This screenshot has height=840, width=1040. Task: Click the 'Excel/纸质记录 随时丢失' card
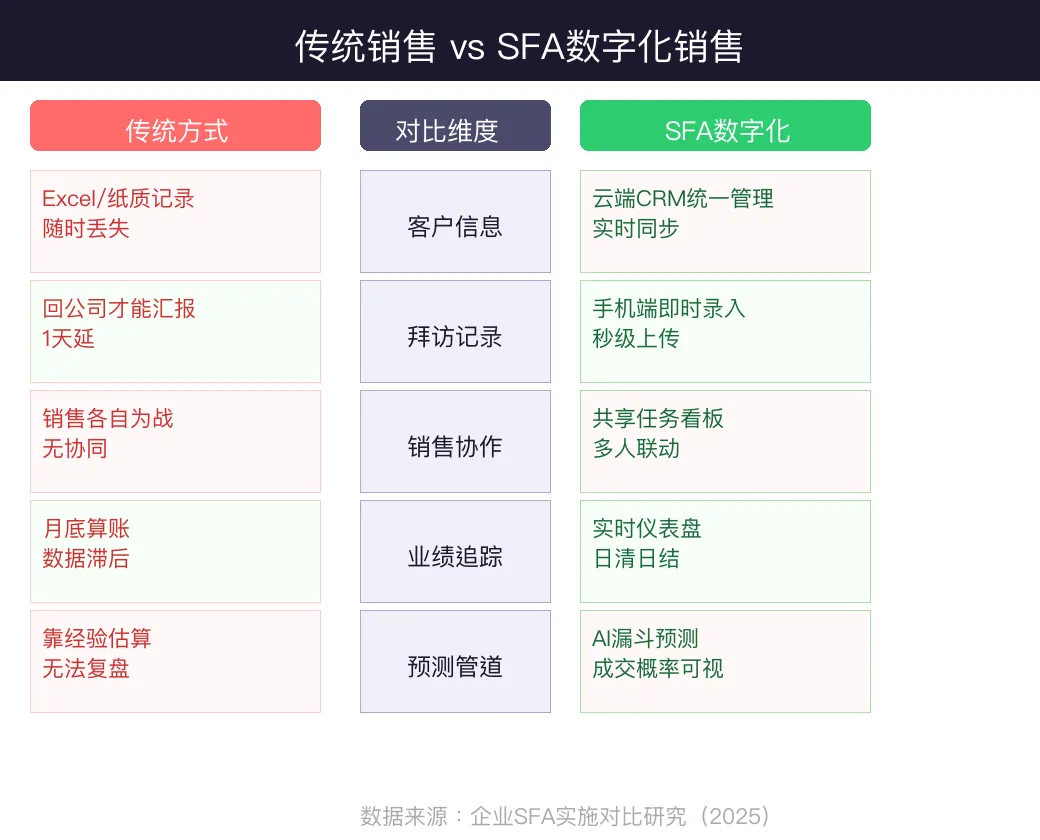(175, 221)
